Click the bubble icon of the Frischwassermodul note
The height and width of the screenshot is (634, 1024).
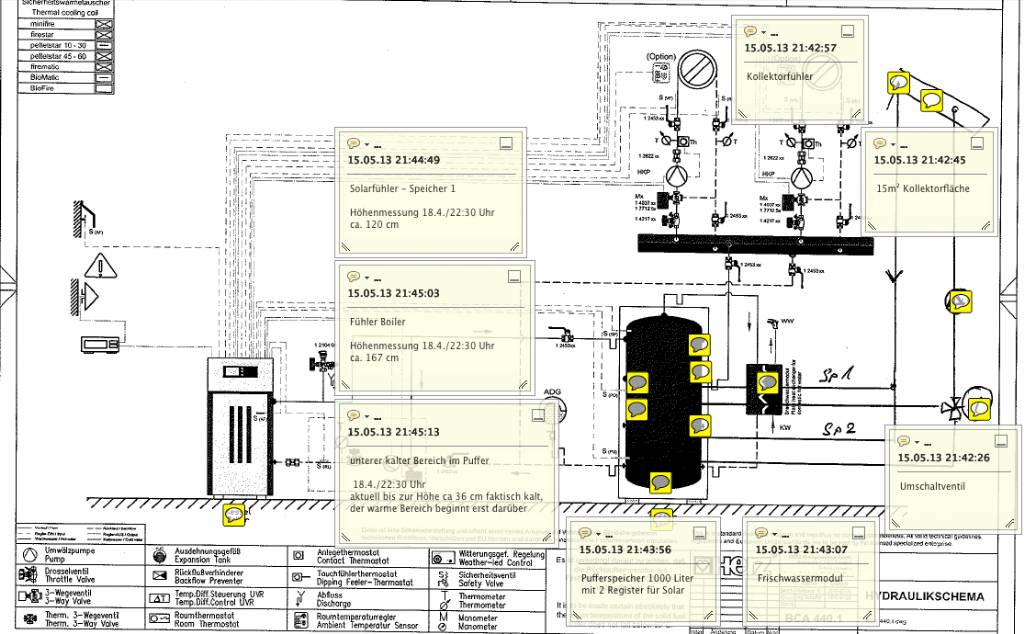tap(761, 533)
